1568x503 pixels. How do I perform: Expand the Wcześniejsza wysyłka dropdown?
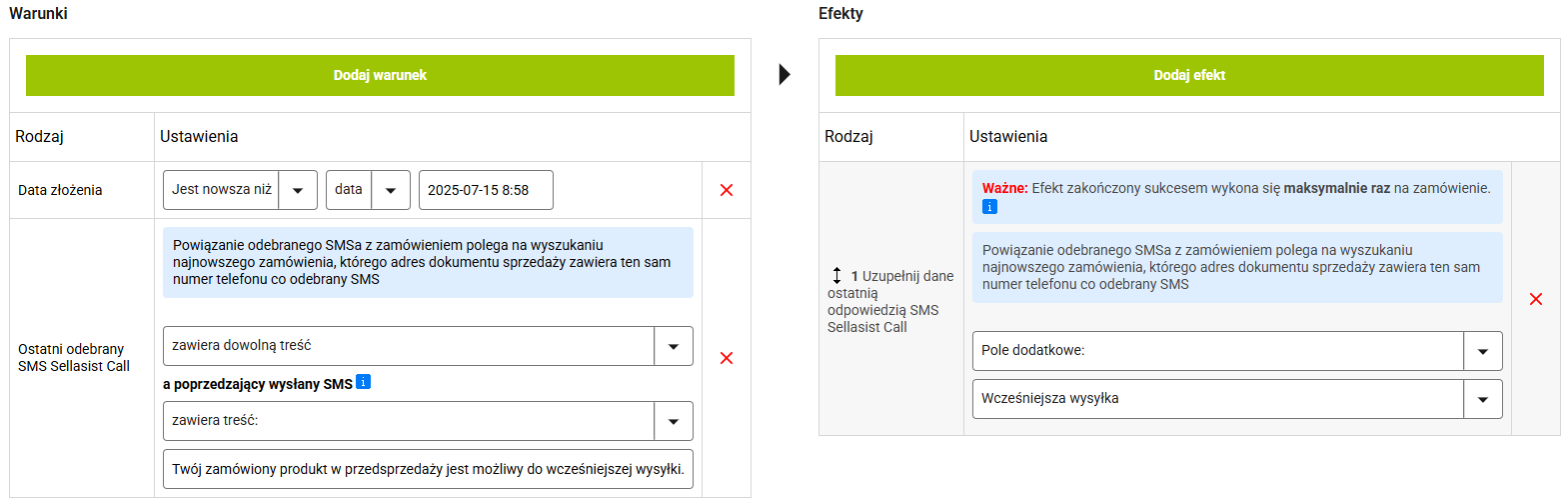(x=1237, y=399)
